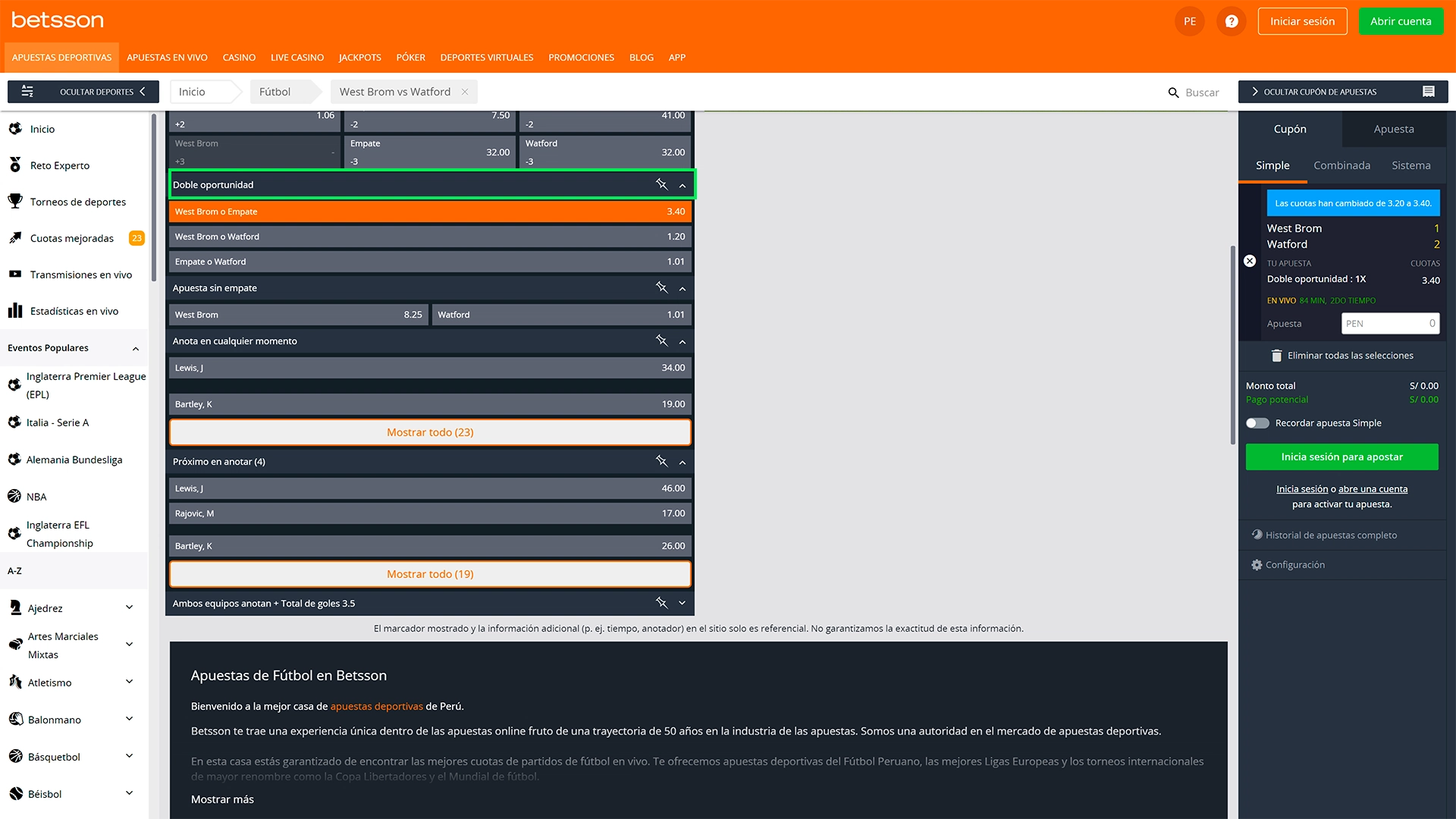Expand the Ajedrez sport dropdown

click(x=129, y=607)
